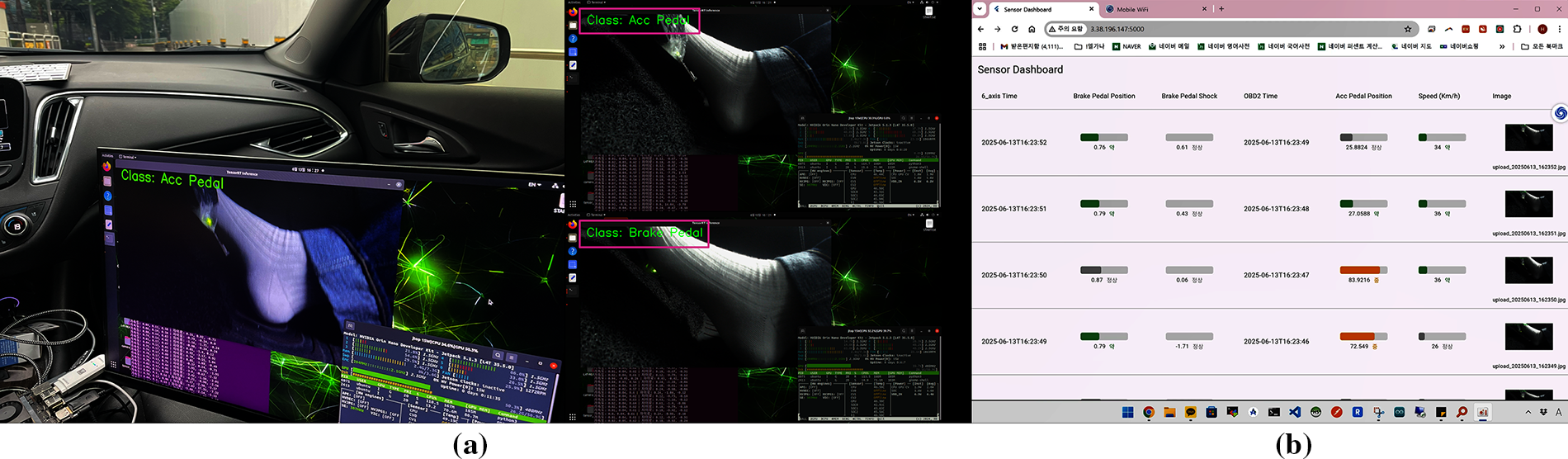Open the upload_20250613_162352.jpg thumbnail
Screen dimensions: 1568x459
pos(1528,138)
